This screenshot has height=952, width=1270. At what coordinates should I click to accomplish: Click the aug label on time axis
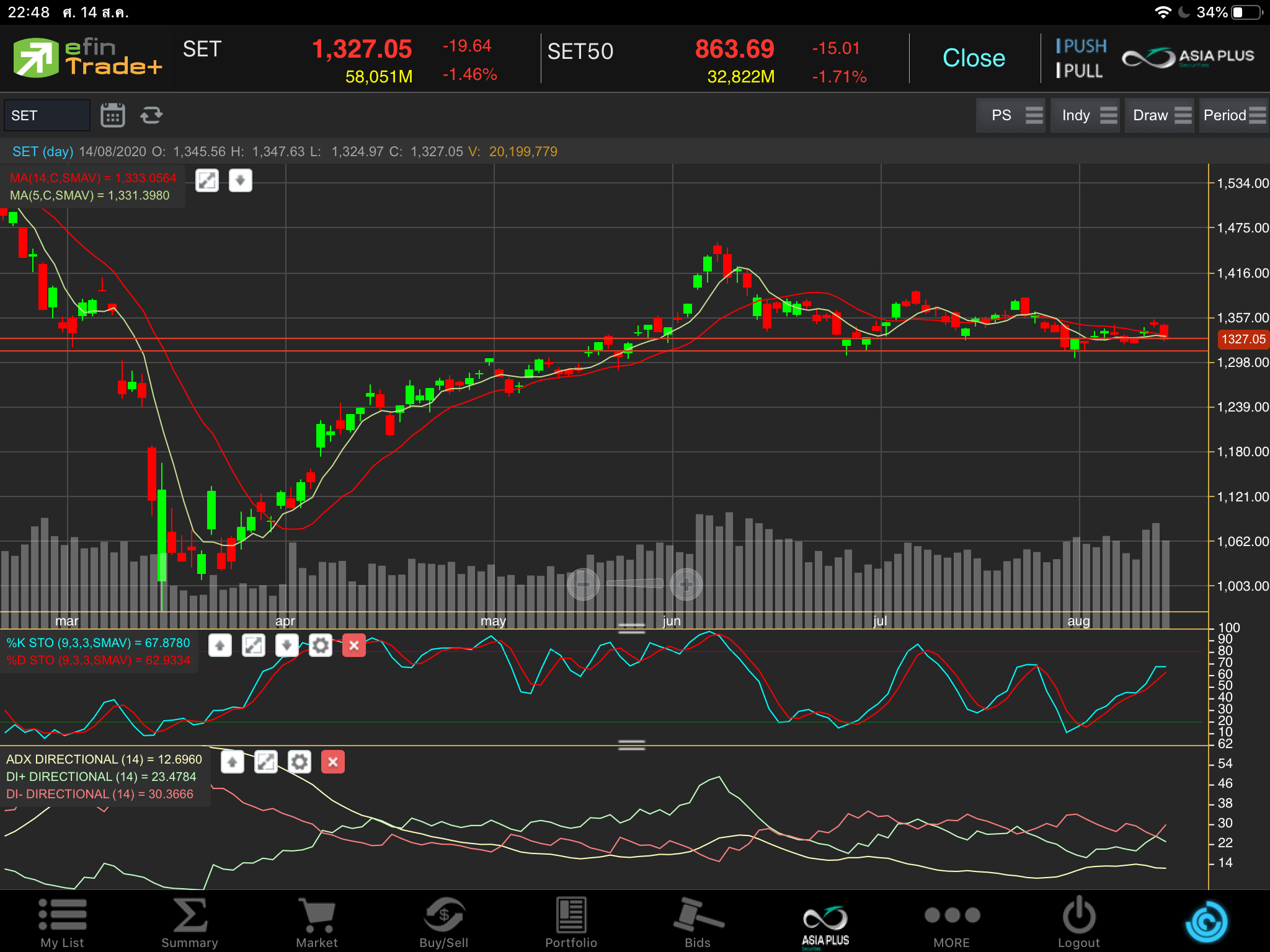[x=1078, y=621]
